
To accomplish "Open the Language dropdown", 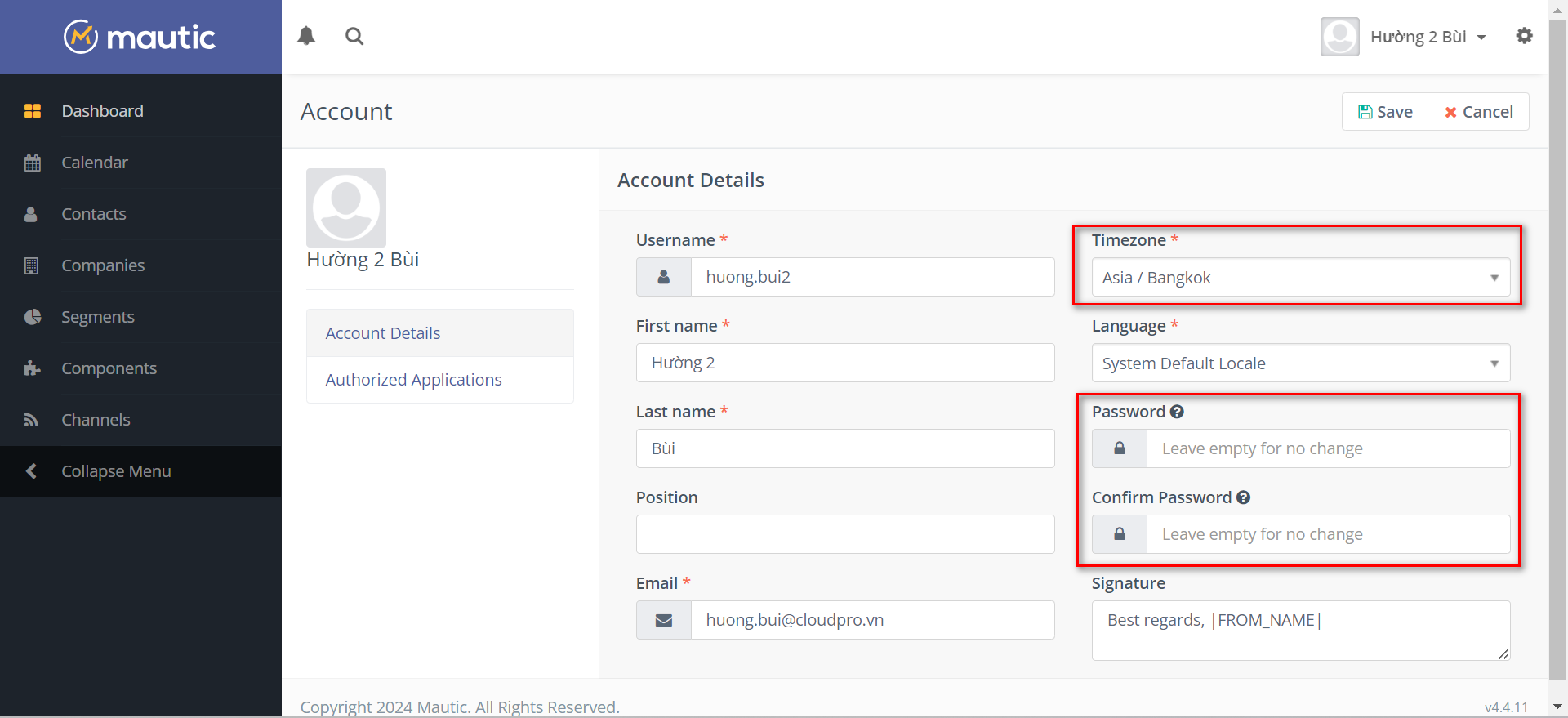I will (x=1300, y=363).
